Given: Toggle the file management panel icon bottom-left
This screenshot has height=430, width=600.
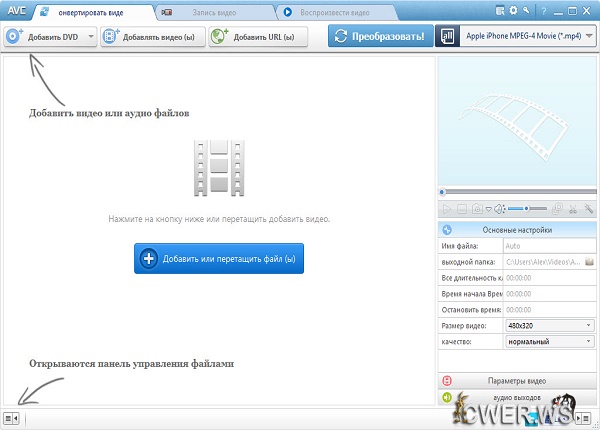Looking at the screenshot, I should tap(11, 418).
